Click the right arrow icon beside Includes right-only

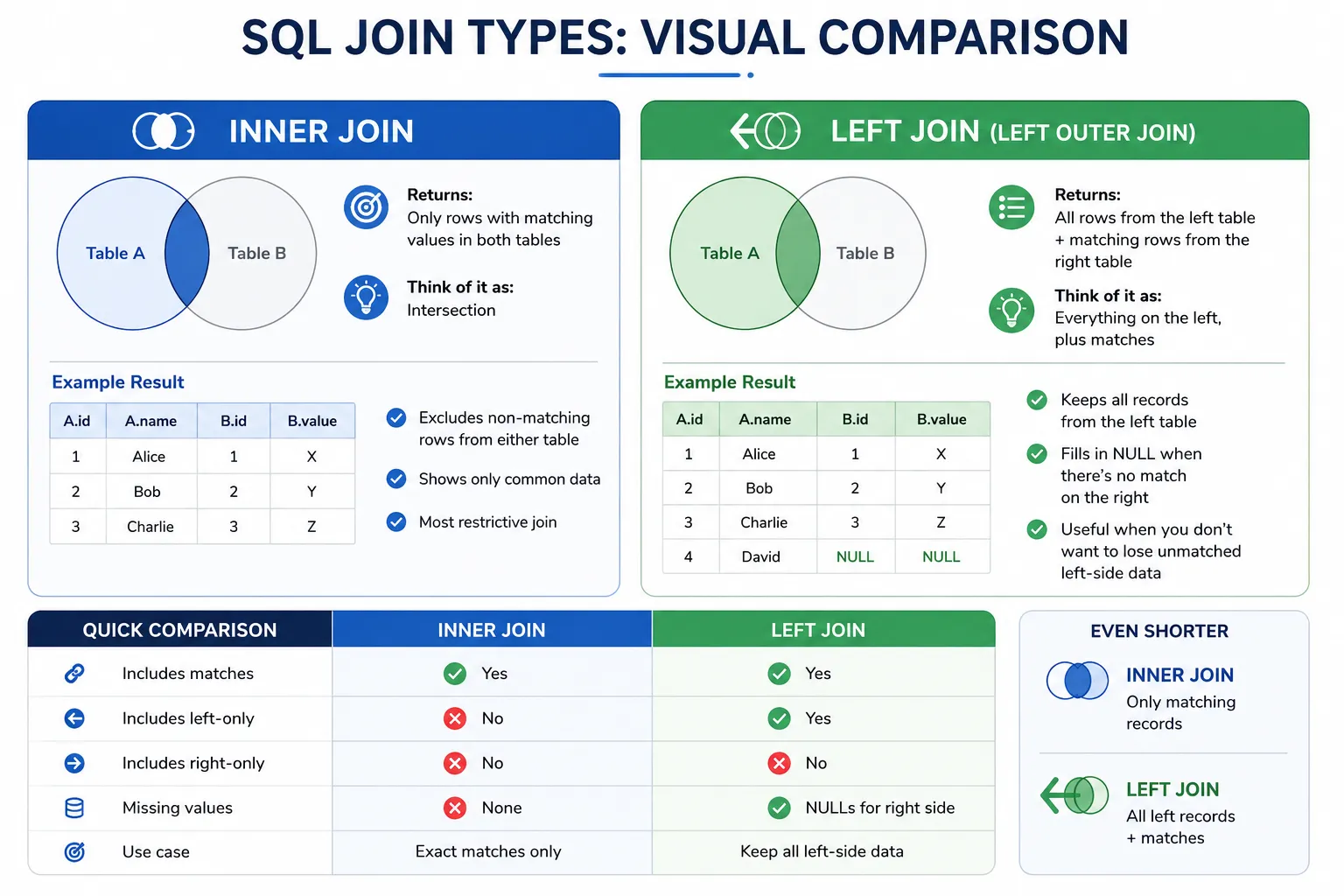pyautogui.click(x=74, y=763)
